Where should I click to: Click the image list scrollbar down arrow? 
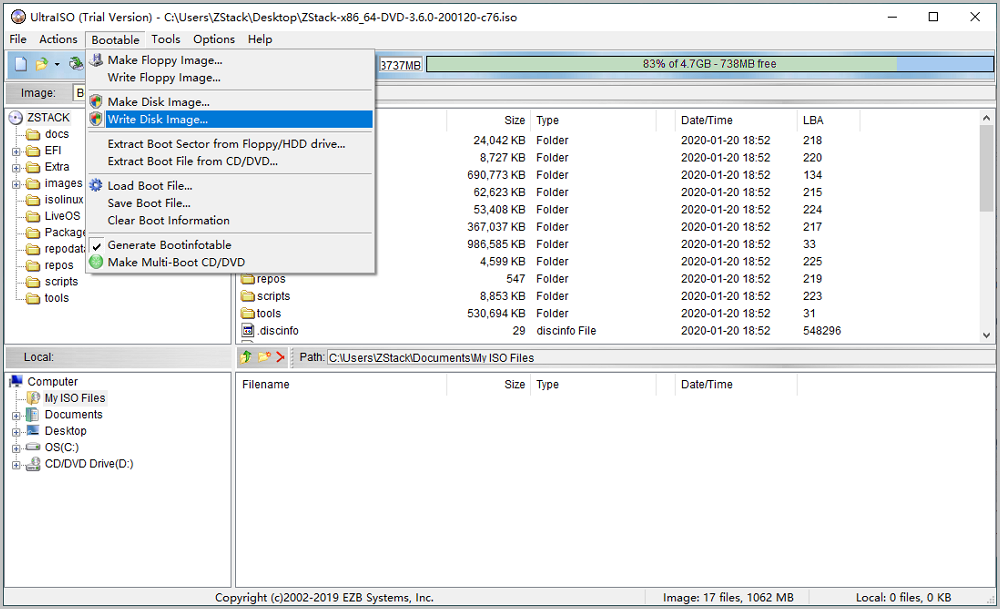pyautogui.click(x=987, y=335)
